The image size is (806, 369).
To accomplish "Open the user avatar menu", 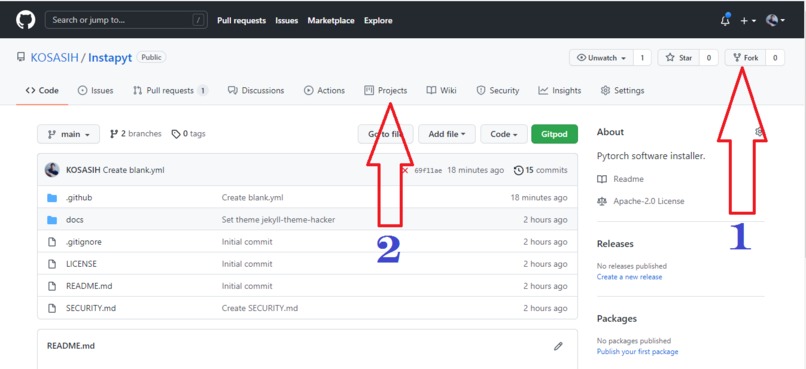I will (775, 20).
